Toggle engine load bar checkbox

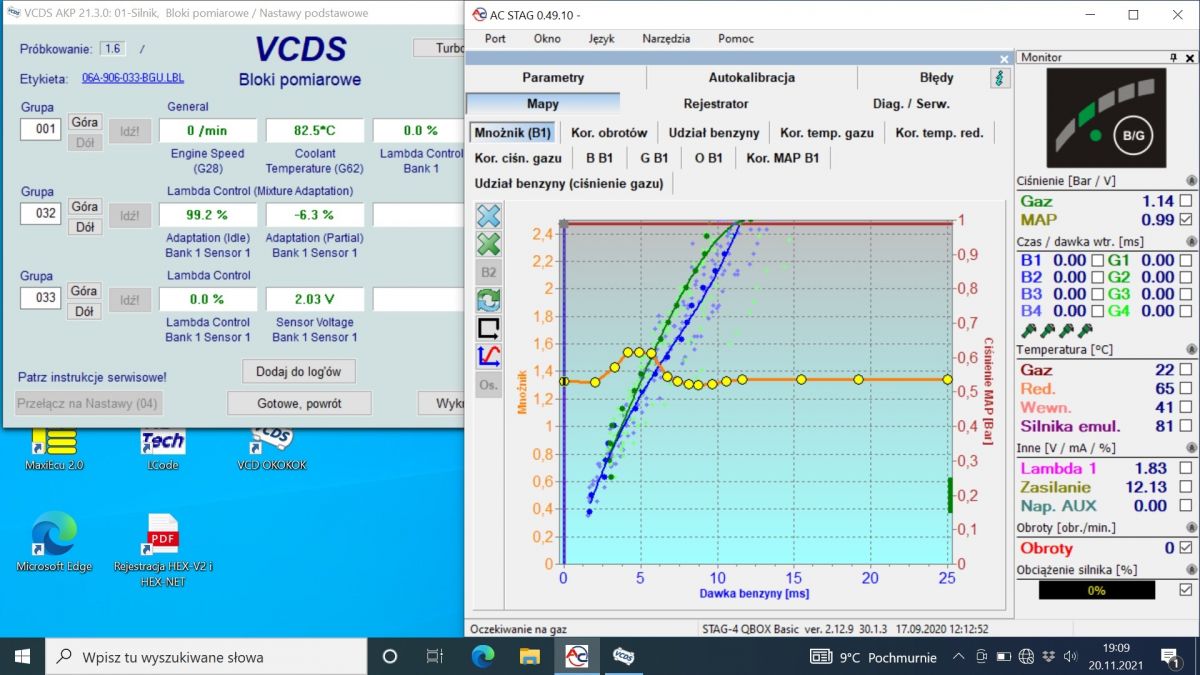(x=1185, y=590)
